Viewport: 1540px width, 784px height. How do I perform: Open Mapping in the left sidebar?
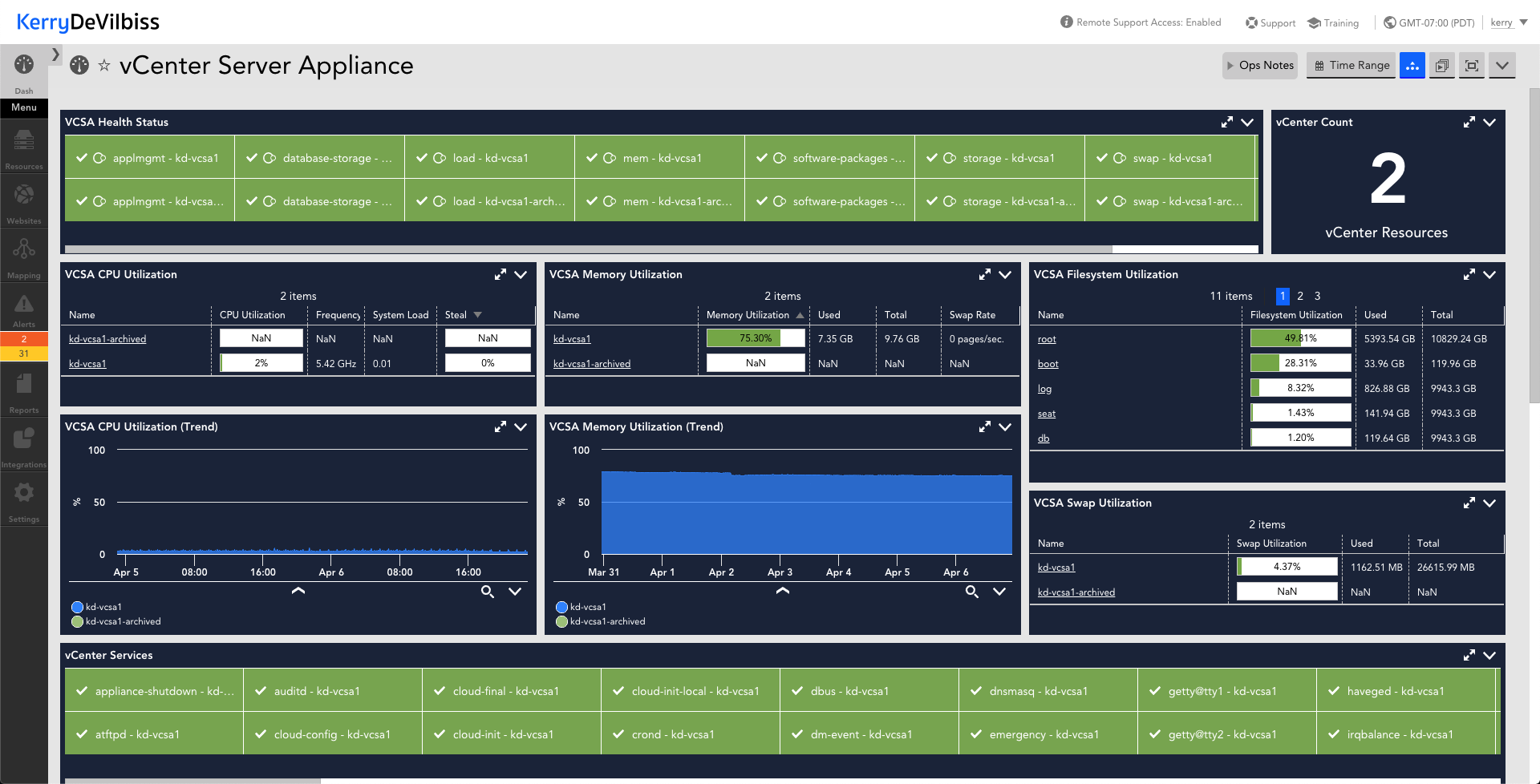tap(24, 257)
